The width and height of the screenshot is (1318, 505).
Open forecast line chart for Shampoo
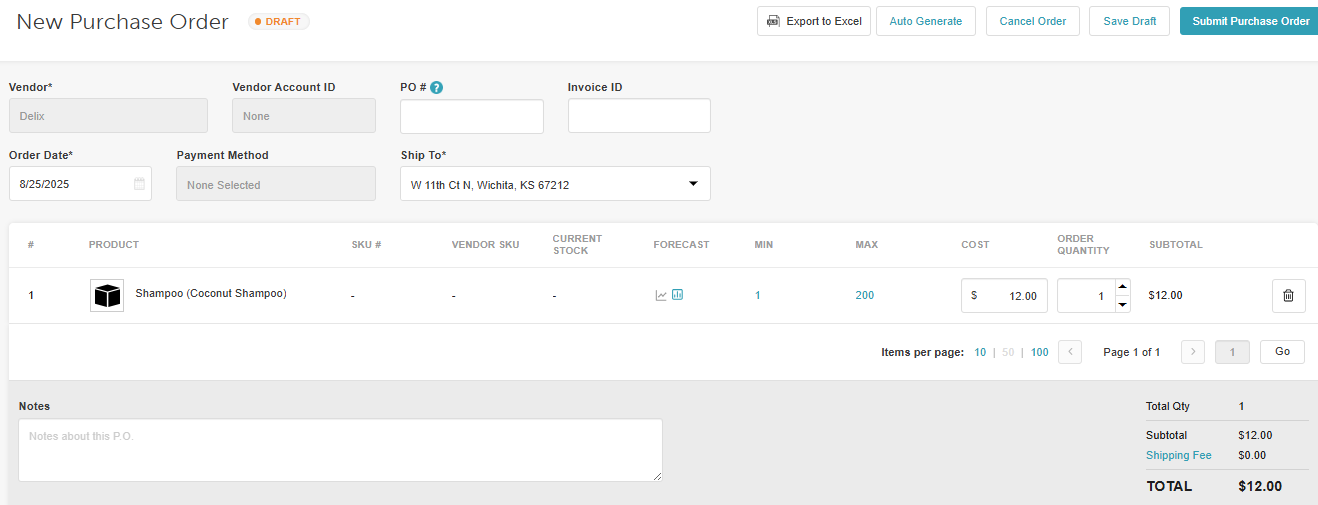(x=661, y=295)
